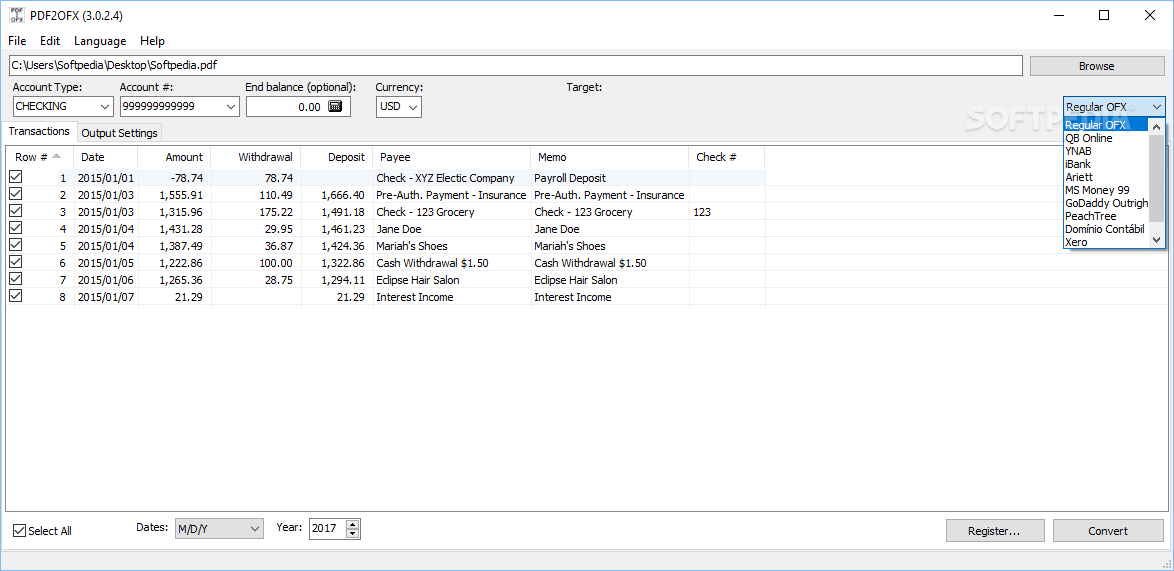Select the Jane Doe memo cell

coord(609,229)
